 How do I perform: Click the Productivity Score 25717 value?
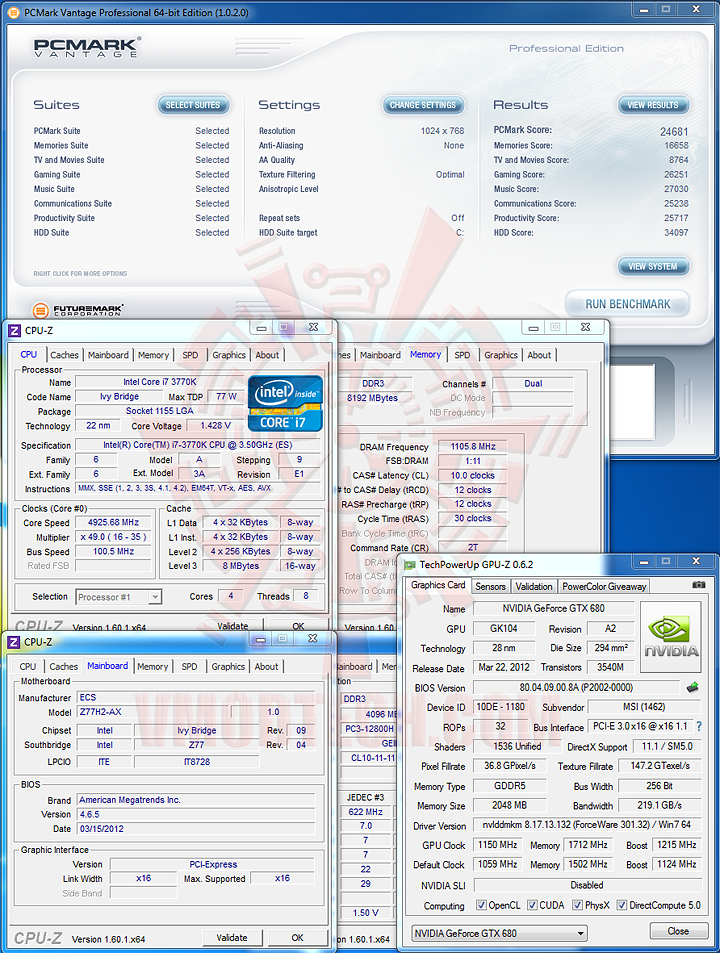[x=676, y=218]
